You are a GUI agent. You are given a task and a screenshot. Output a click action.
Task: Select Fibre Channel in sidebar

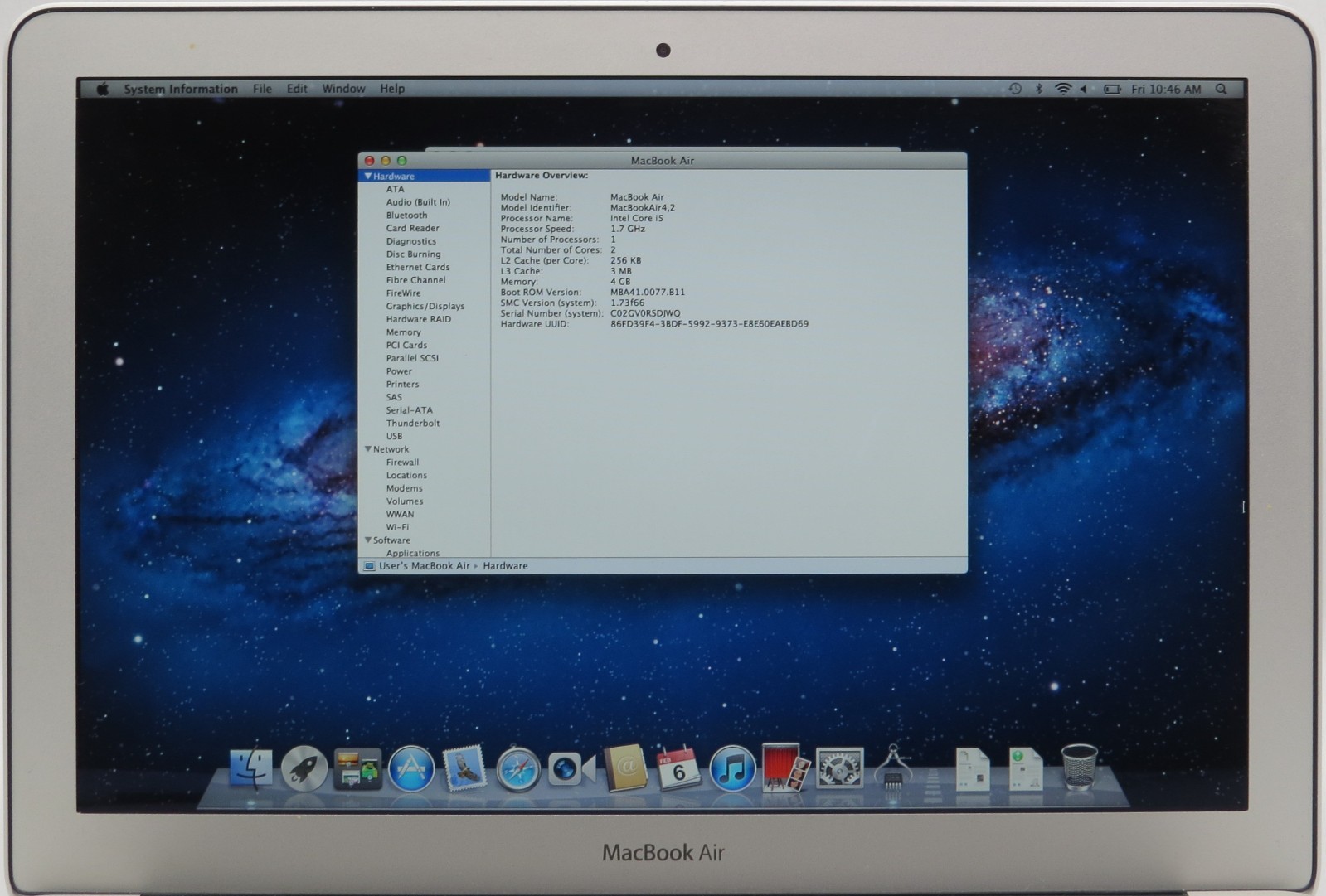pos(415,280)
